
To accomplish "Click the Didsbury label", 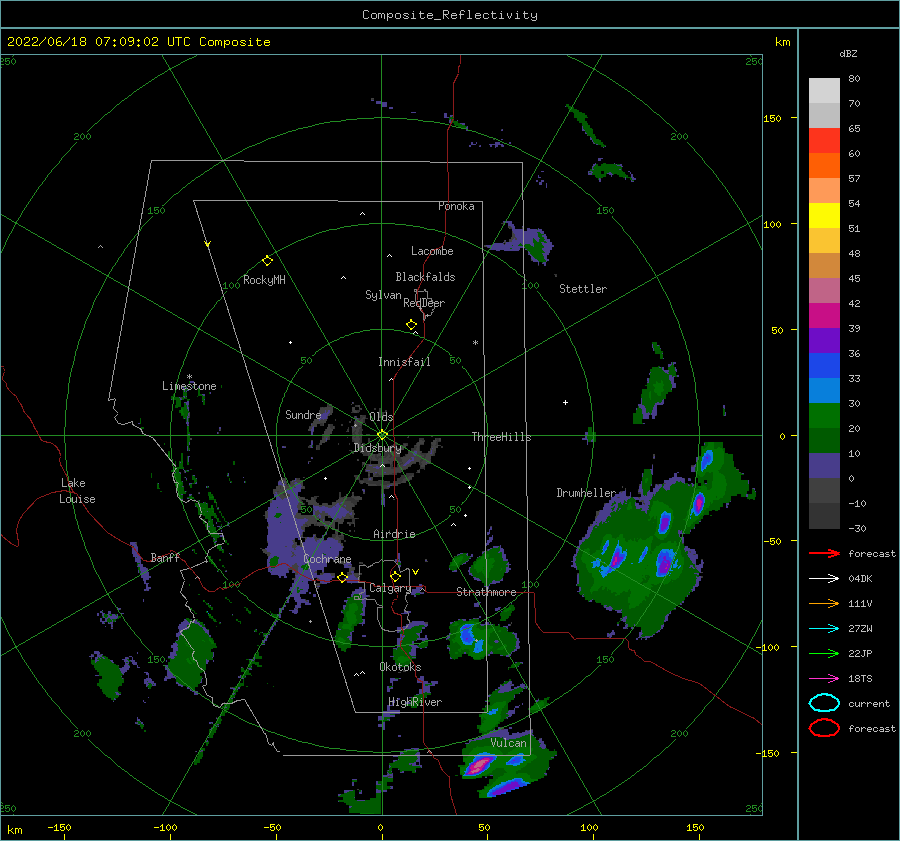I will [377, 448].
